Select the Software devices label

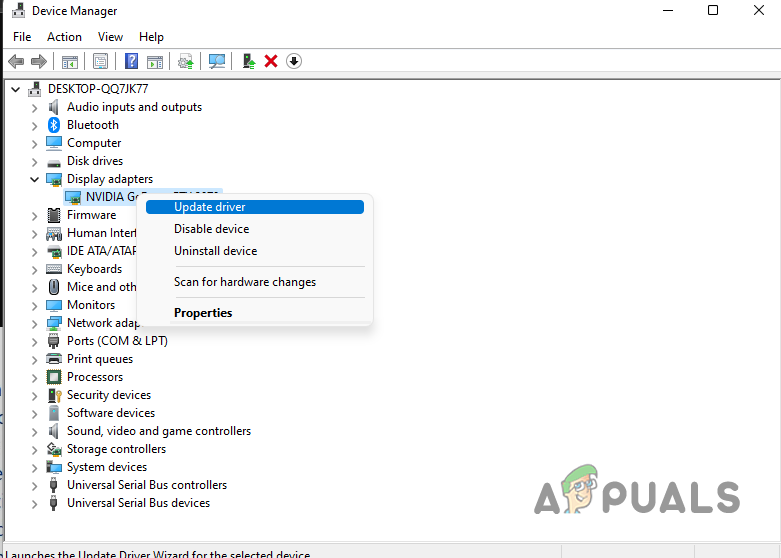point(111,413)
